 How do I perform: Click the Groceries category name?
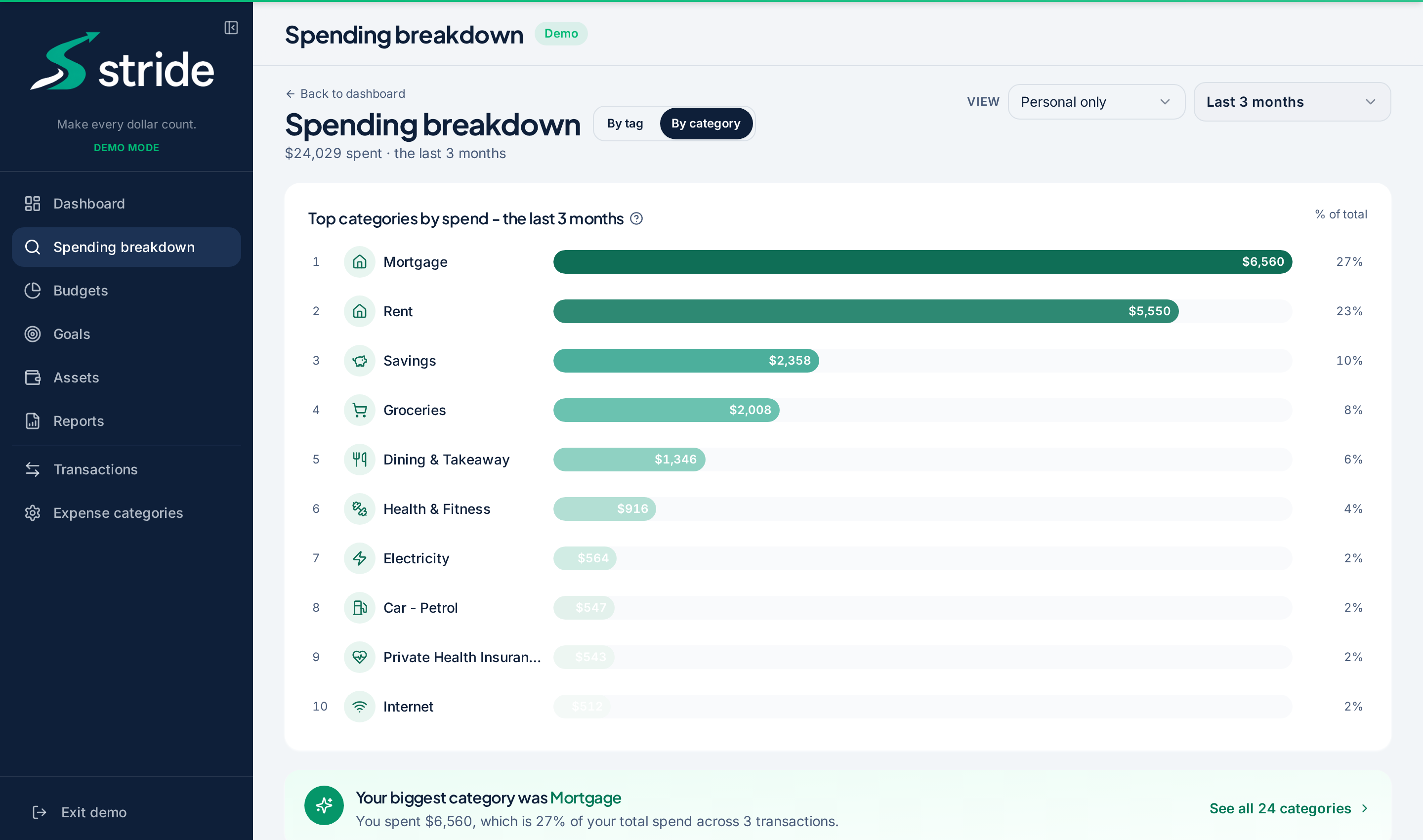coord(415,411)
